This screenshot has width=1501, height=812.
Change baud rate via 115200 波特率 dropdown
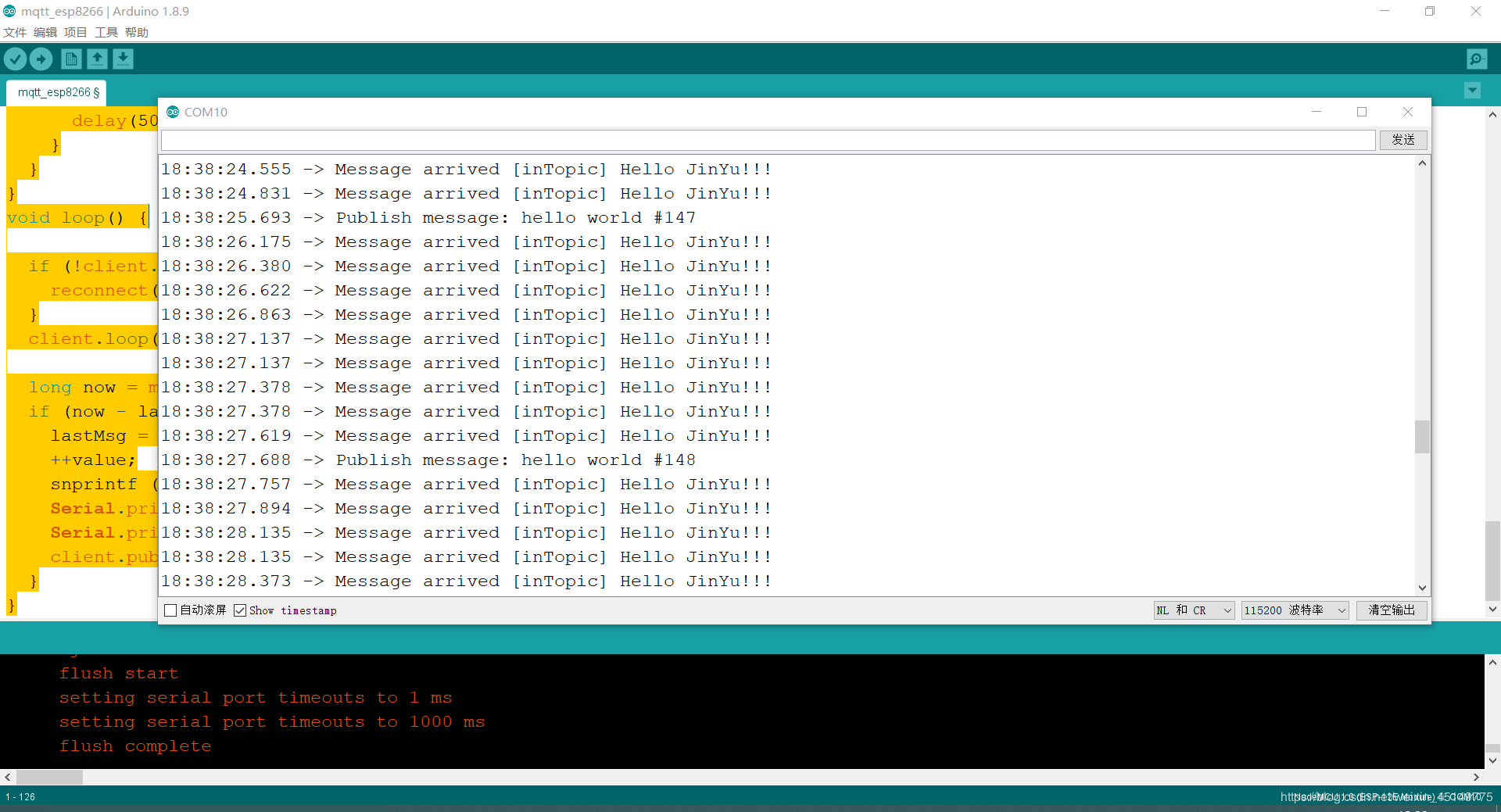(x=1294, y=610)
